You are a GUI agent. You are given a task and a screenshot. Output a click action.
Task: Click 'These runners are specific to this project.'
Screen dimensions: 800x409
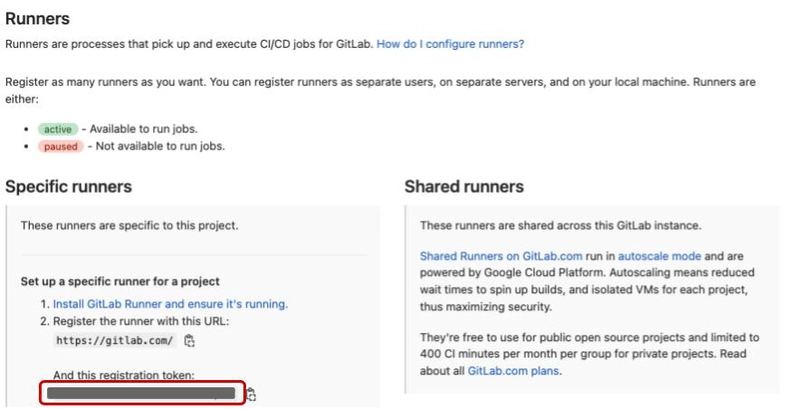(130, 225)
